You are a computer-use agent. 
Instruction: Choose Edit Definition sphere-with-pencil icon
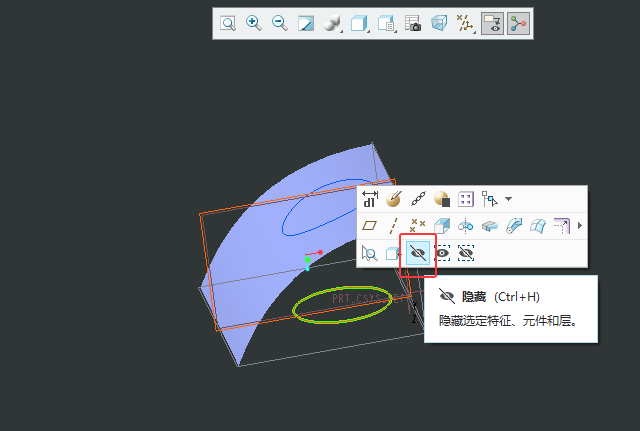point(394,199)
